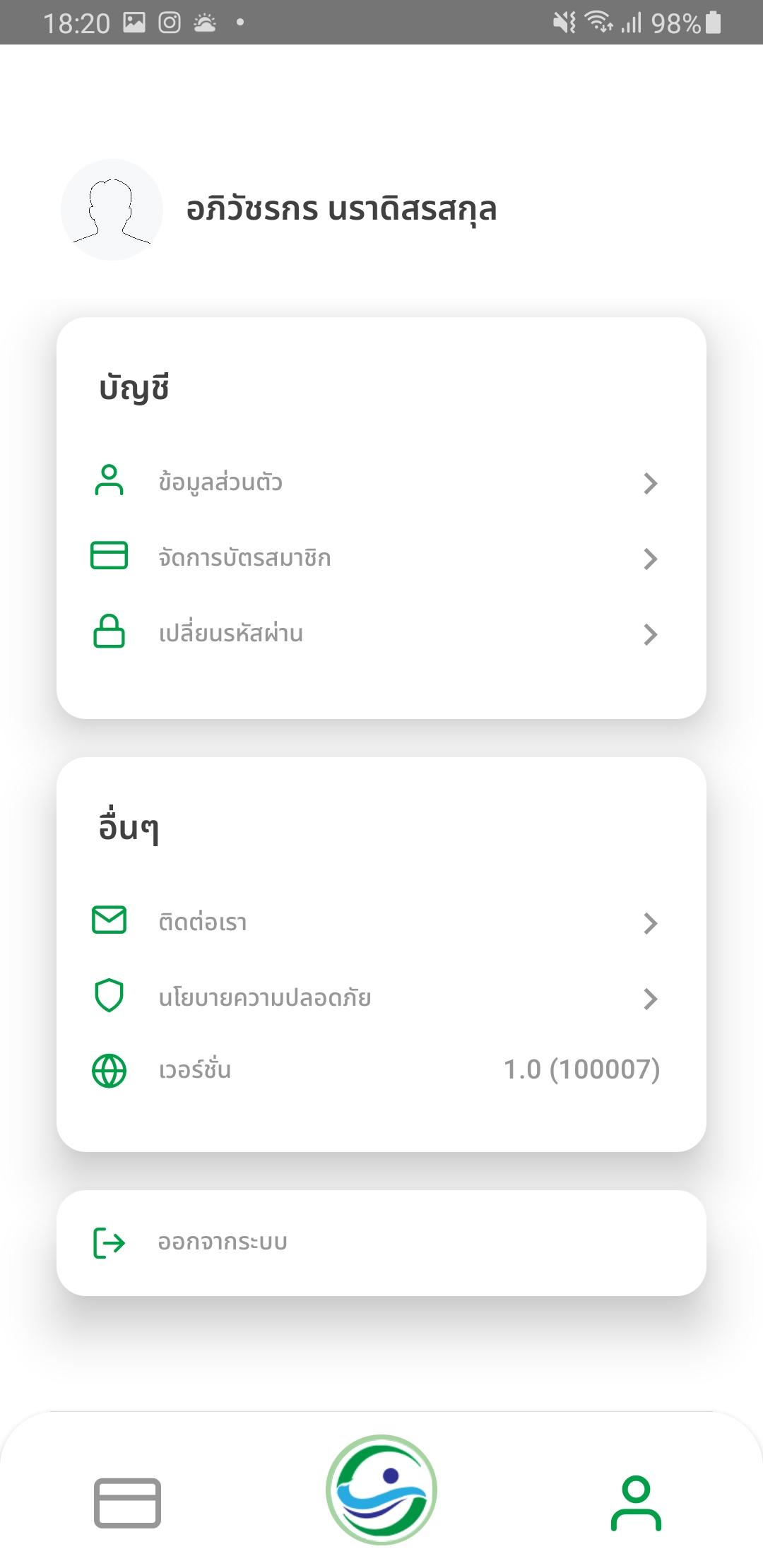
Task: Switch to the card tab in bottom bar
Action: [x=127, y=1502]
